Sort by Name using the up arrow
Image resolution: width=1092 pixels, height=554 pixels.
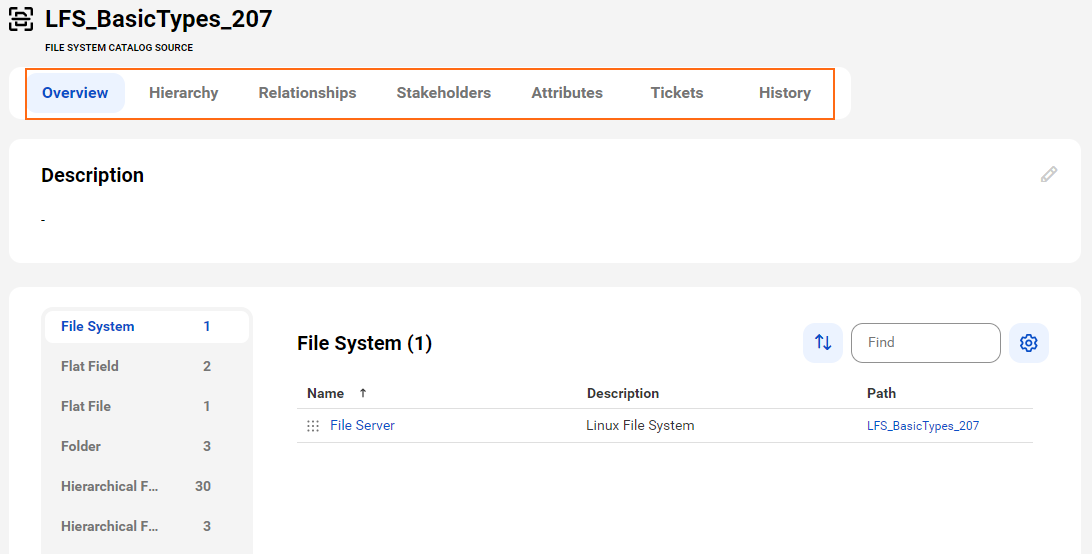coord(363,393)
